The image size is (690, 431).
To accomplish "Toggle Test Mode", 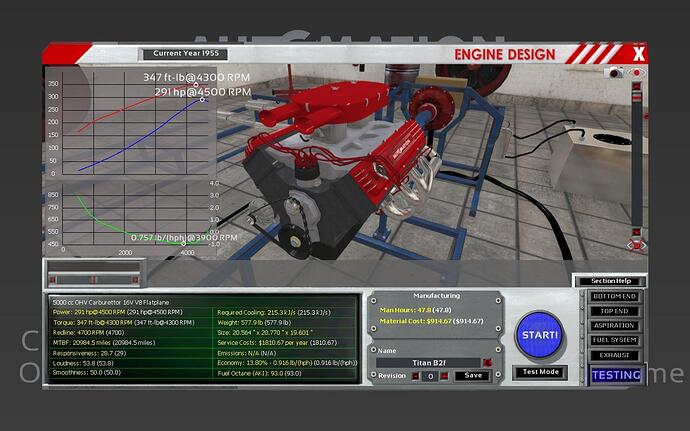I will click(x=541, y=372).
